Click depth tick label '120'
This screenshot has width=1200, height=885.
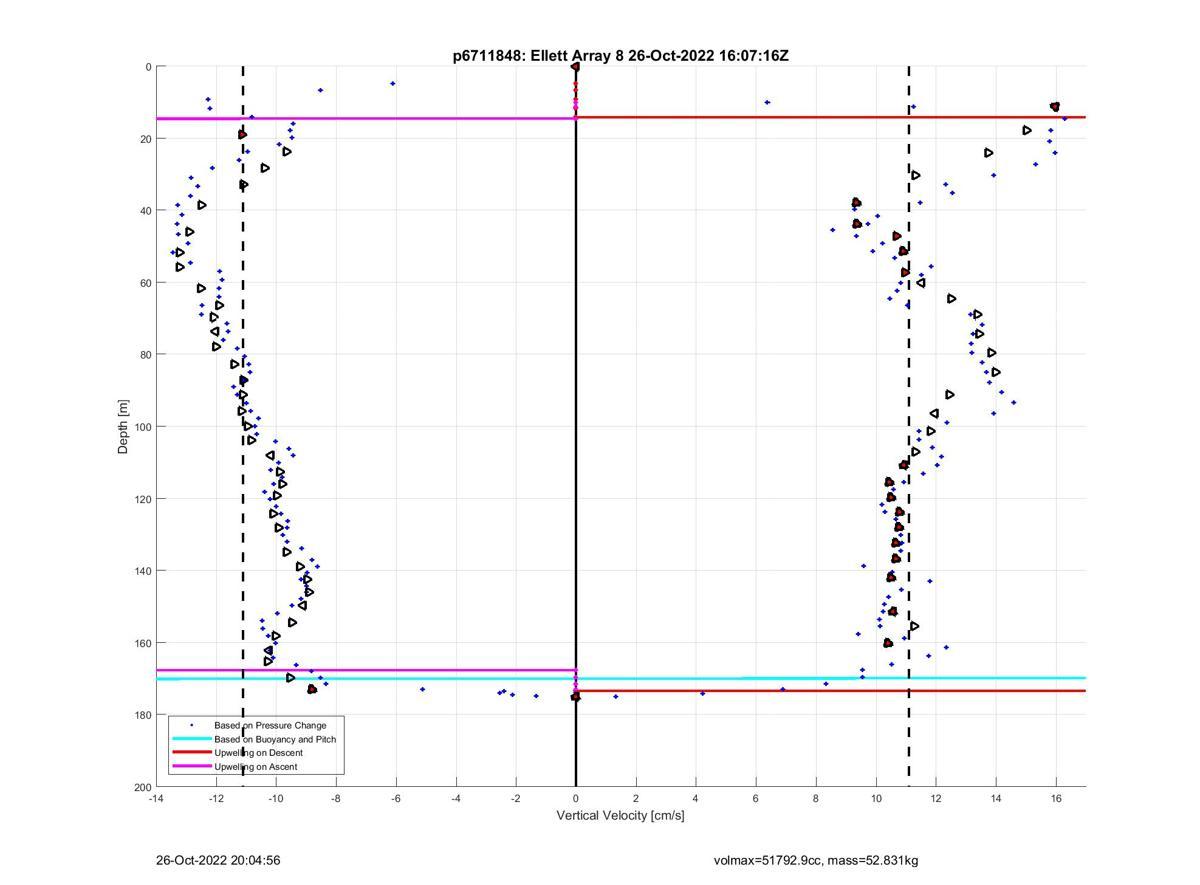[142, 499]
